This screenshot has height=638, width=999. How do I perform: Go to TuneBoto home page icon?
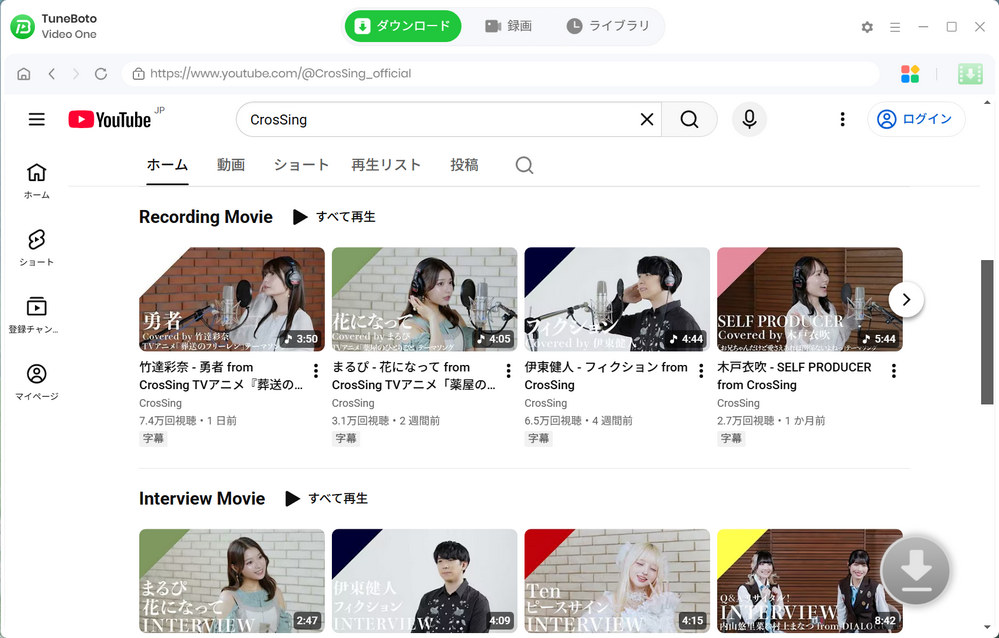[x=24, y=74]
